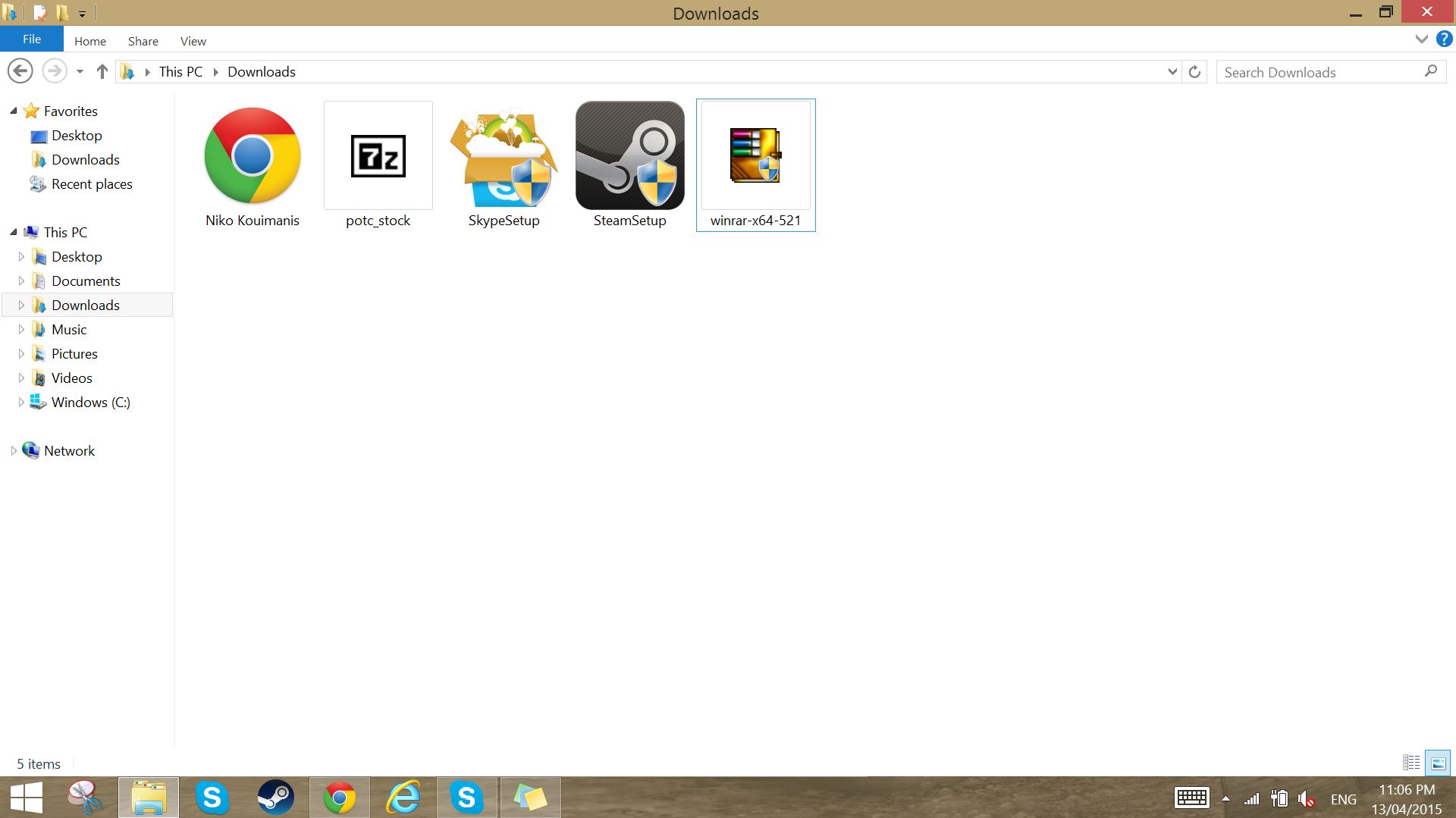1456x818 pixels.
Task: Collapse the This PC tree group
Action: [13, 232]
